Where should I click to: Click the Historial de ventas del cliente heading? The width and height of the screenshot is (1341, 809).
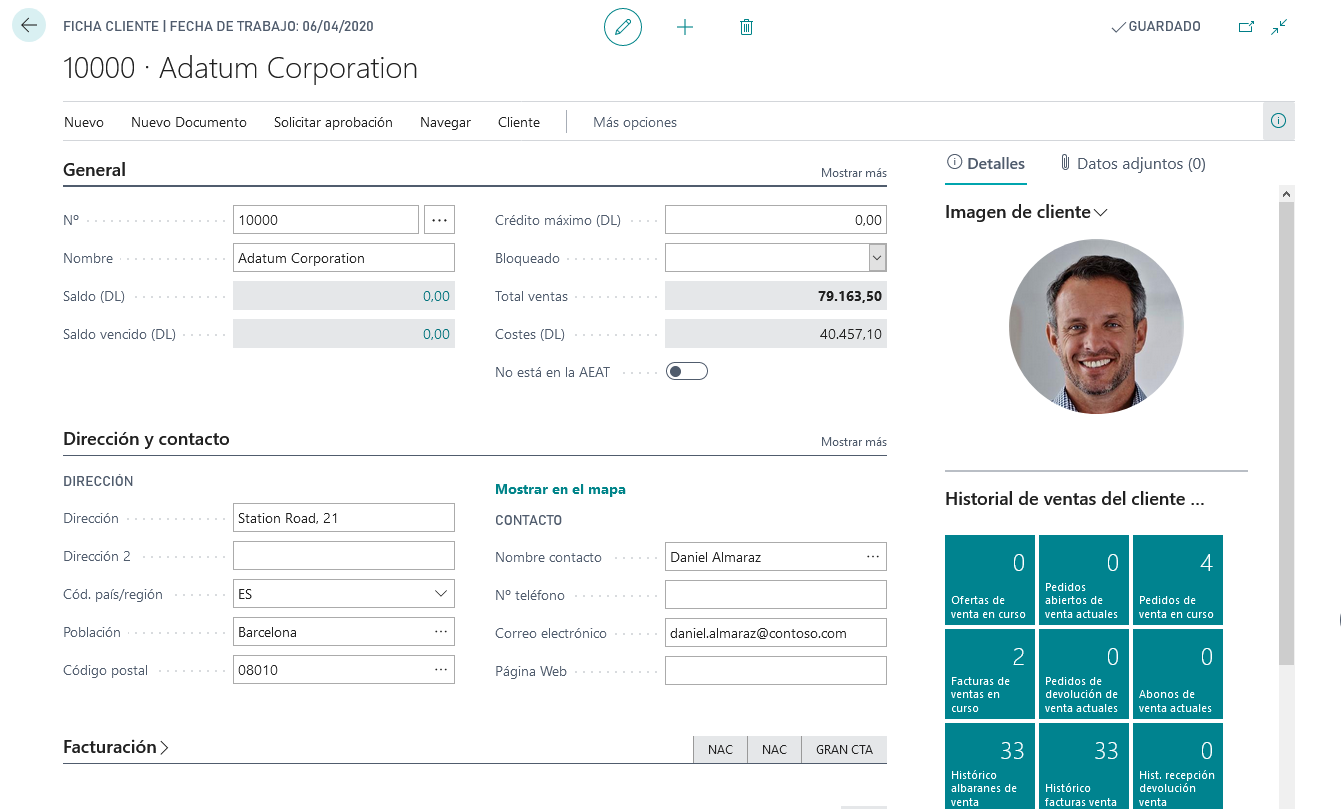pyautogui.click(x=1074, y=499)
